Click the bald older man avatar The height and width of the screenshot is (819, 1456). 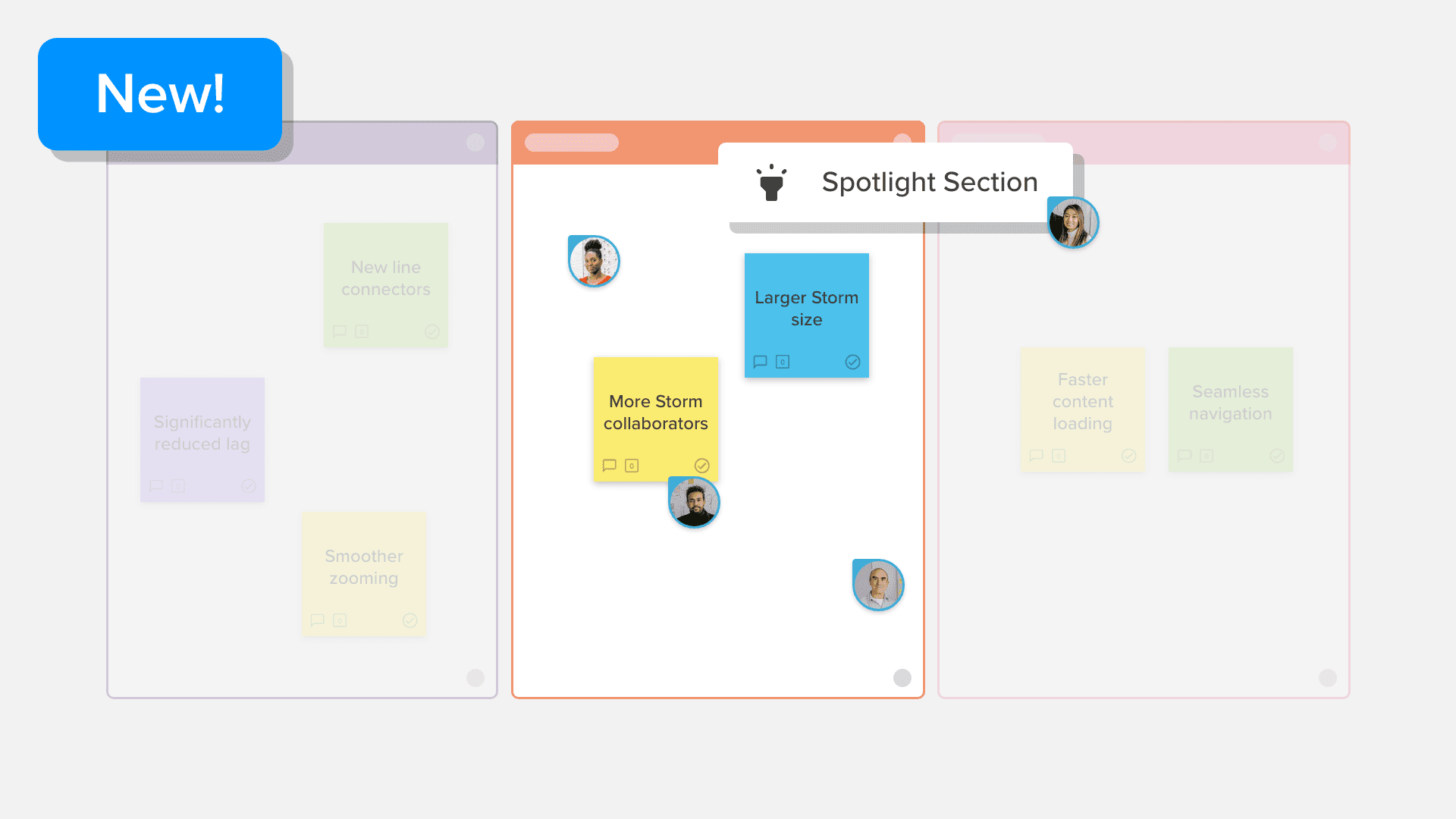point(878,585)
